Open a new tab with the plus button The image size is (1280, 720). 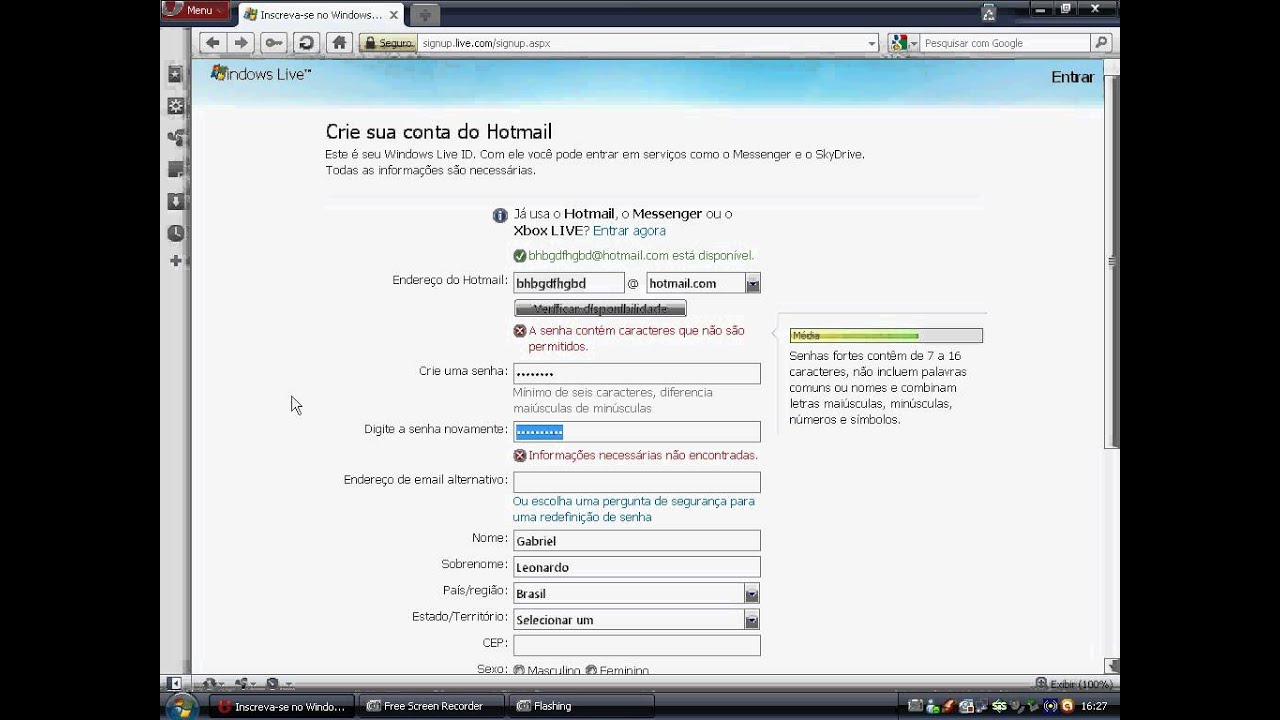(425, 14)
